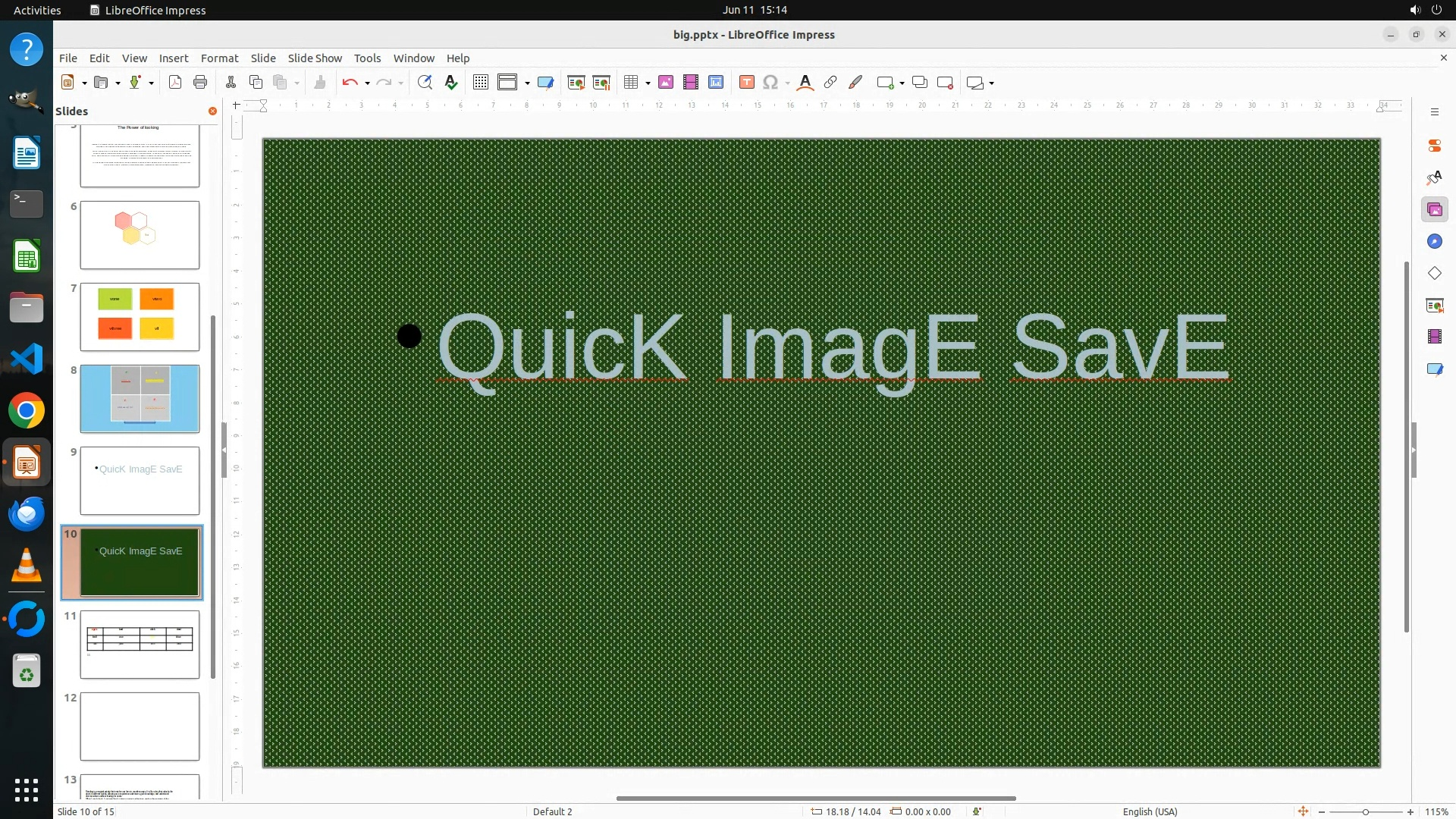This screenshot has width=1456, height=819.
Task: Open the Navigator sidebar panel
Action: [1434, 241]
